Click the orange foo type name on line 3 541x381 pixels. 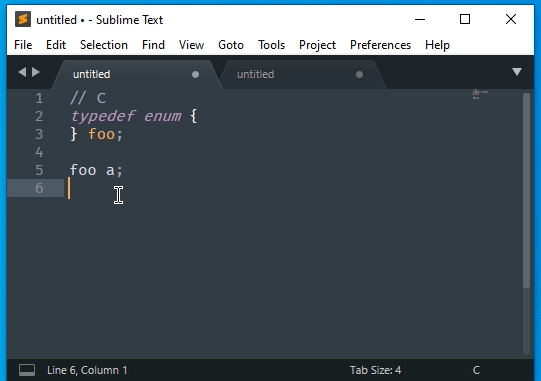click(x=101, y=134)
